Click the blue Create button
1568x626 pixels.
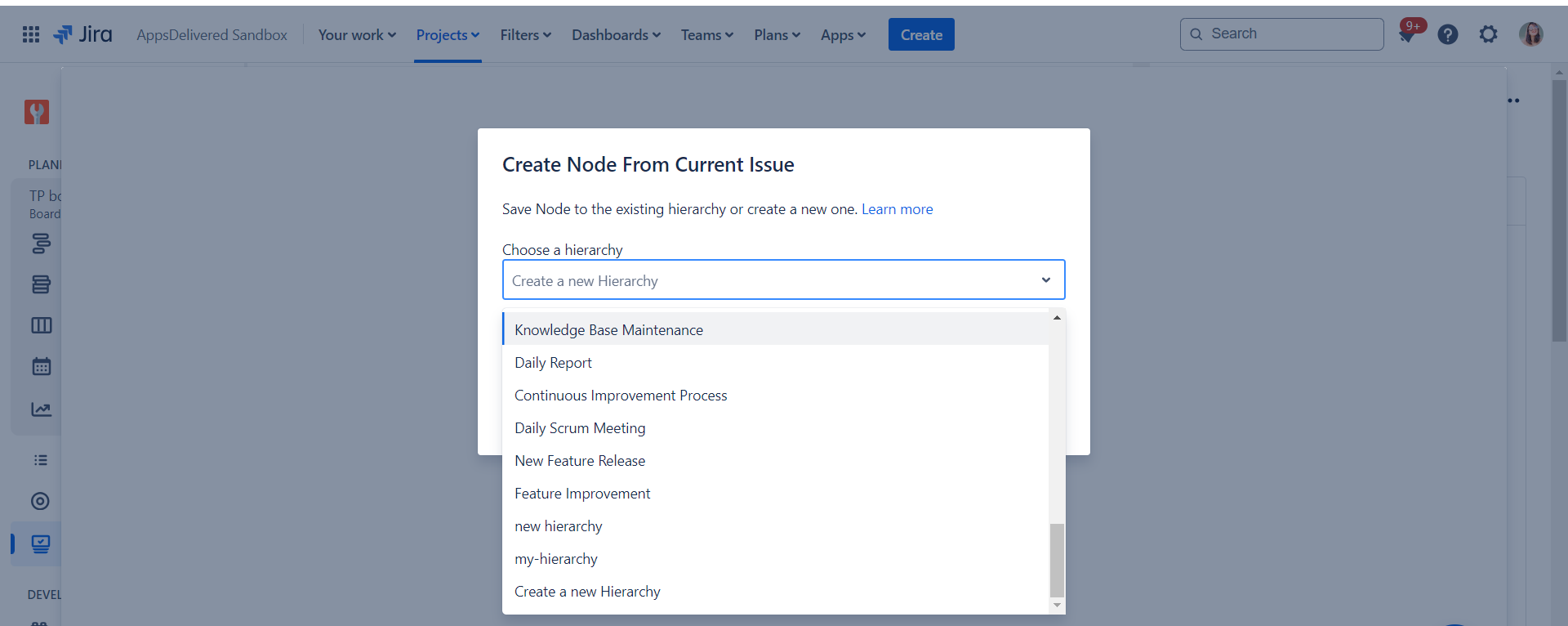pos(920,35)
